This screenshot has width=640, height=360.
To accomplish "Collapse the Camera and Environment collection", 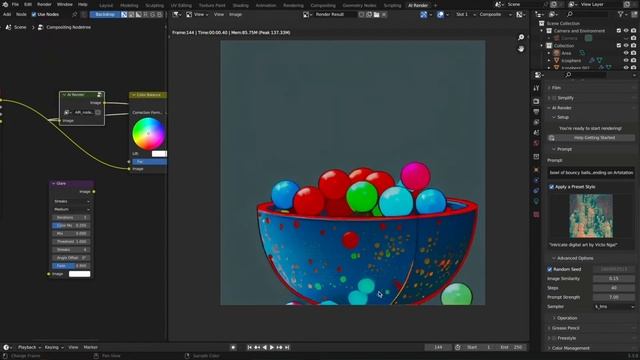I will click(x=542, y=31).
